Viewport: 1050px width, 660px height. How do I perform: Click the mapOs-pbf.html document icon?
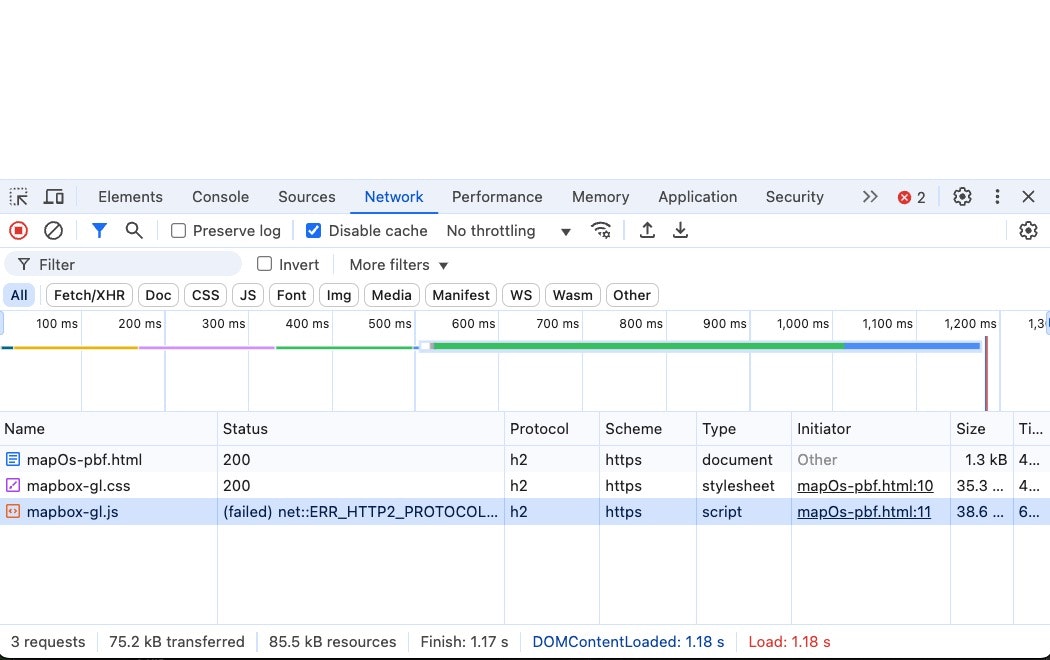13,460
